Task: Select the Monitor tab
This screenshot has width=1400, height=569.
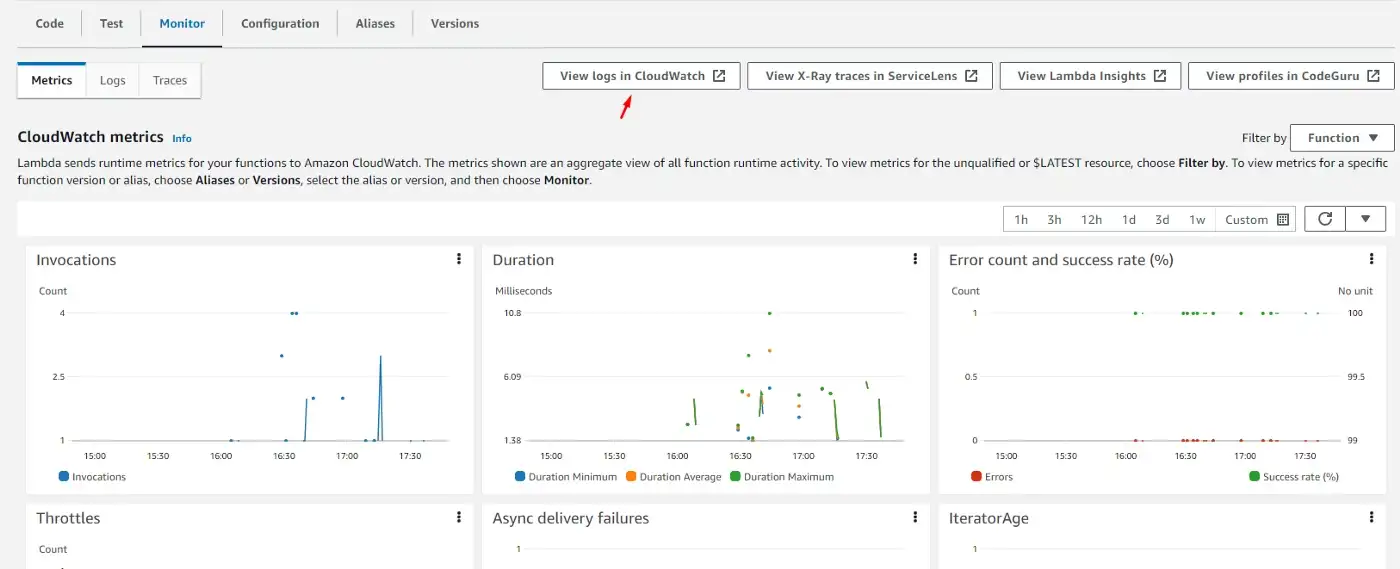Action: coord(182,23)
